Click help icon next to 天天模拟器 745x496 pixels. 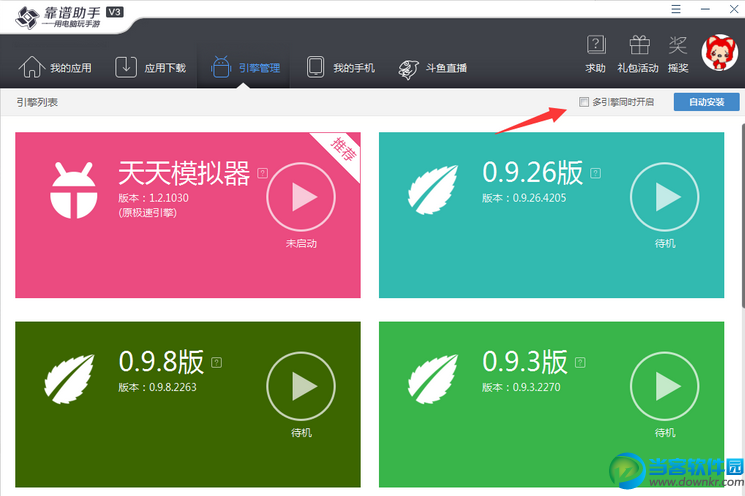(262, 173)
